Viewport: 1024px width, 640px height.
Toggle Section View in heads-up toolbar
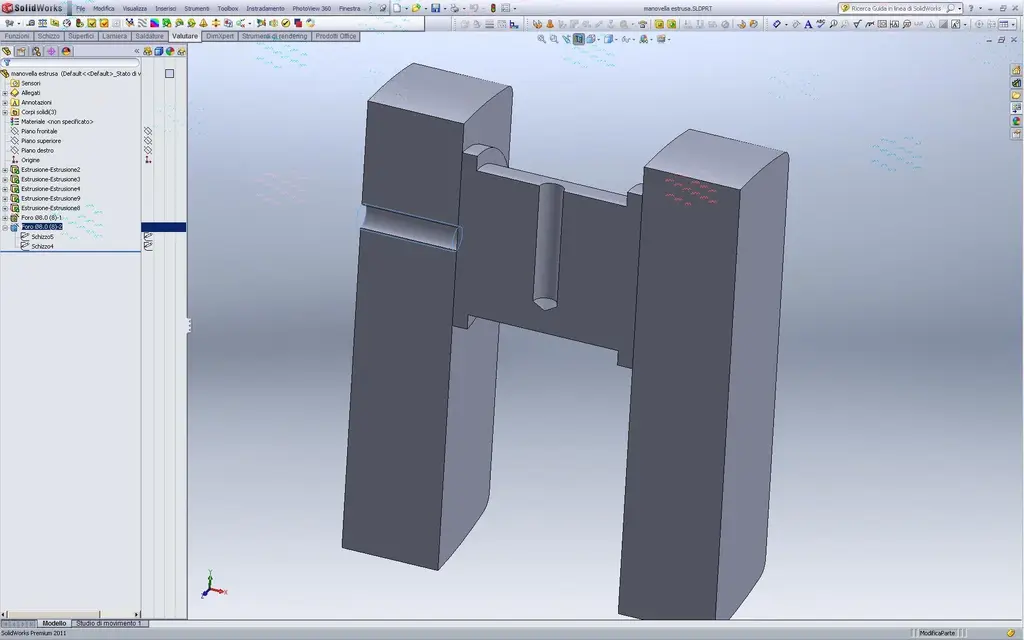(579, 39)
